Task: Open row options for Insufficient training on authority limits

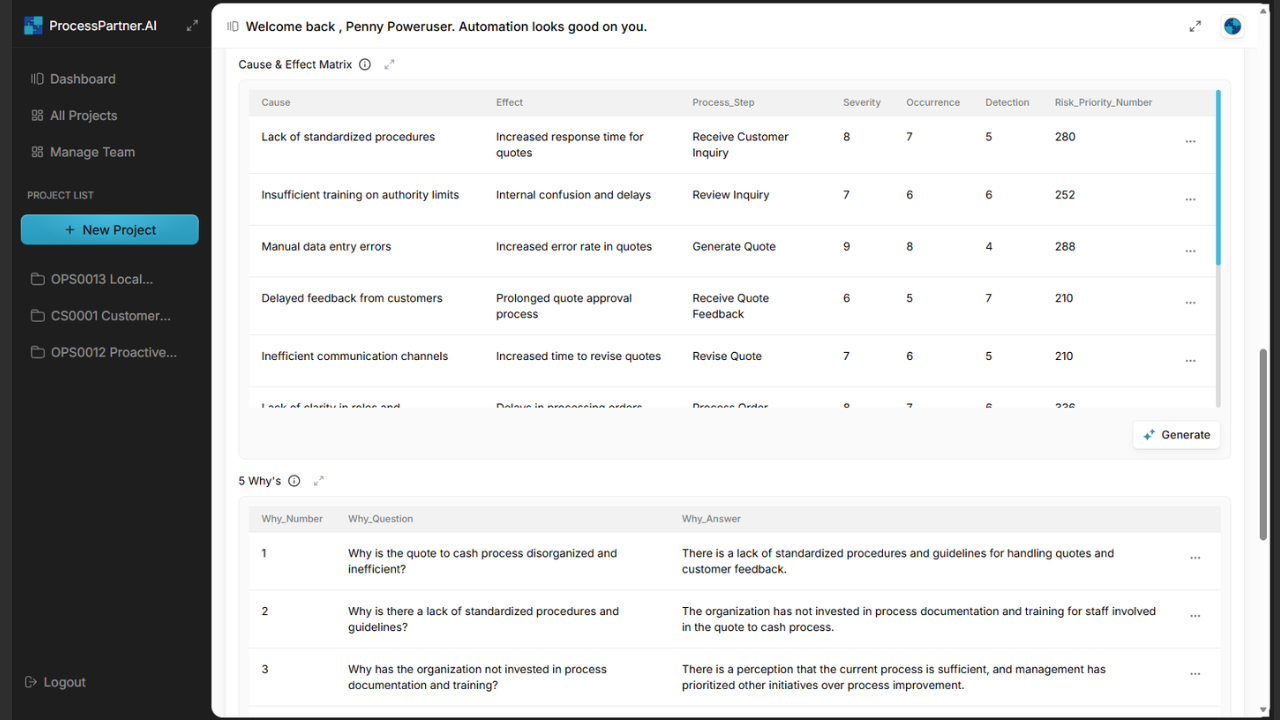Action: [x=1190, y=200]
